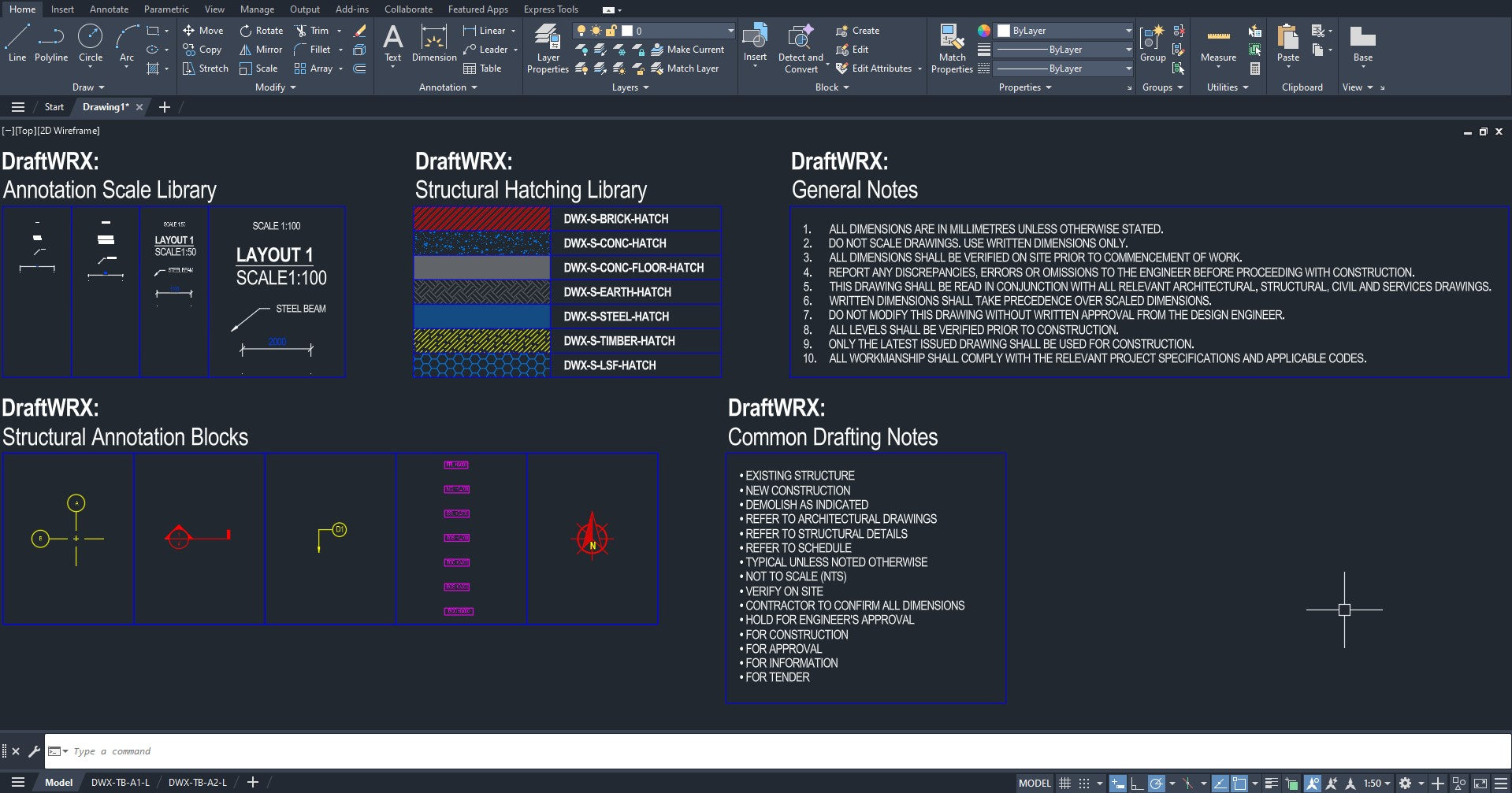Open the Parametric ribbon tab

[x=166, y=9]
